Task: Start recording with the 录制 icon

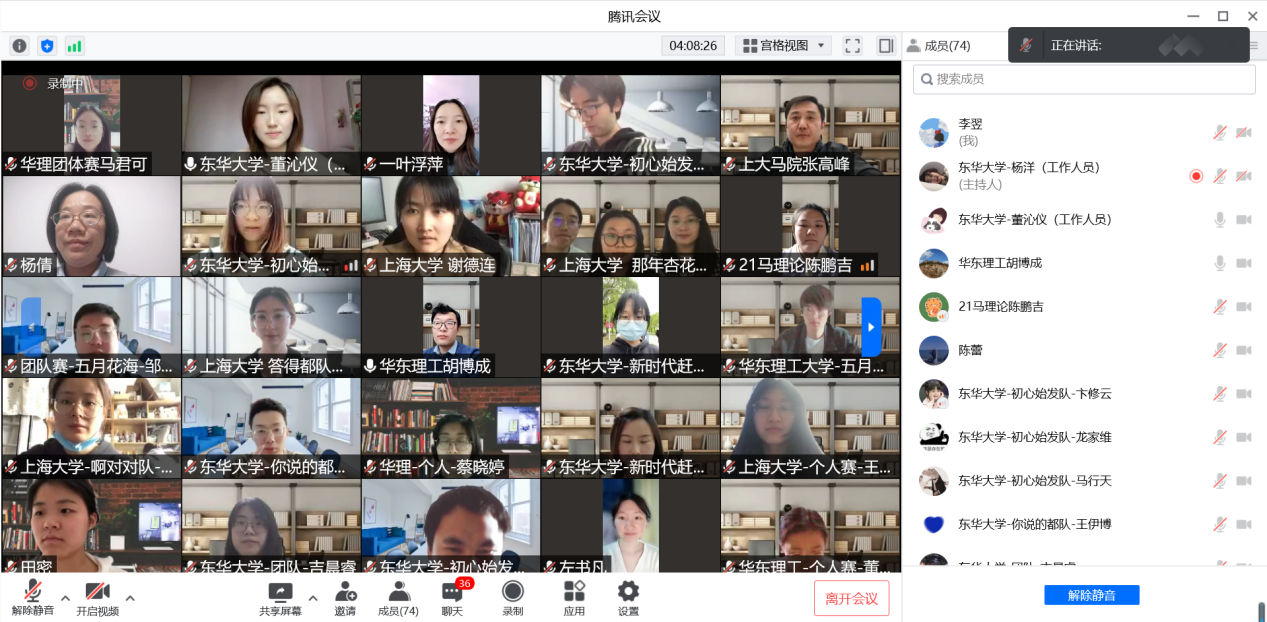Action: [x=513, y=597]
